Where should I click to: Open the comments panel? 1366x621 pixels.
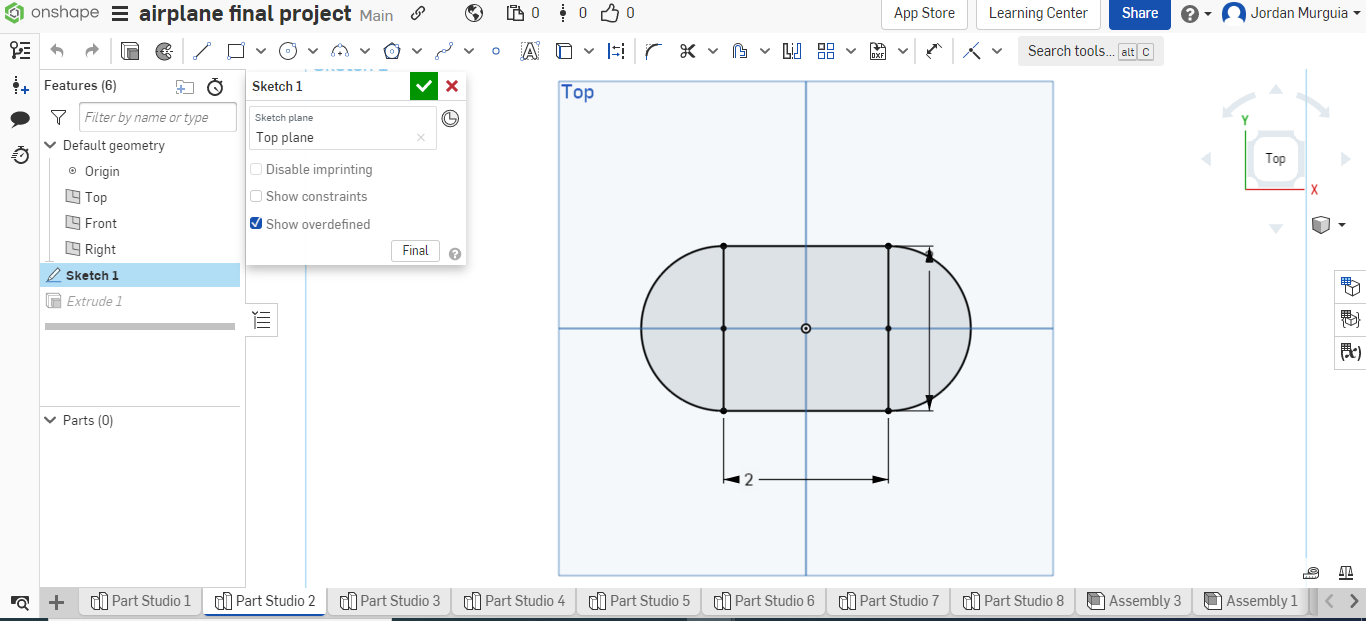click(20, 119)
